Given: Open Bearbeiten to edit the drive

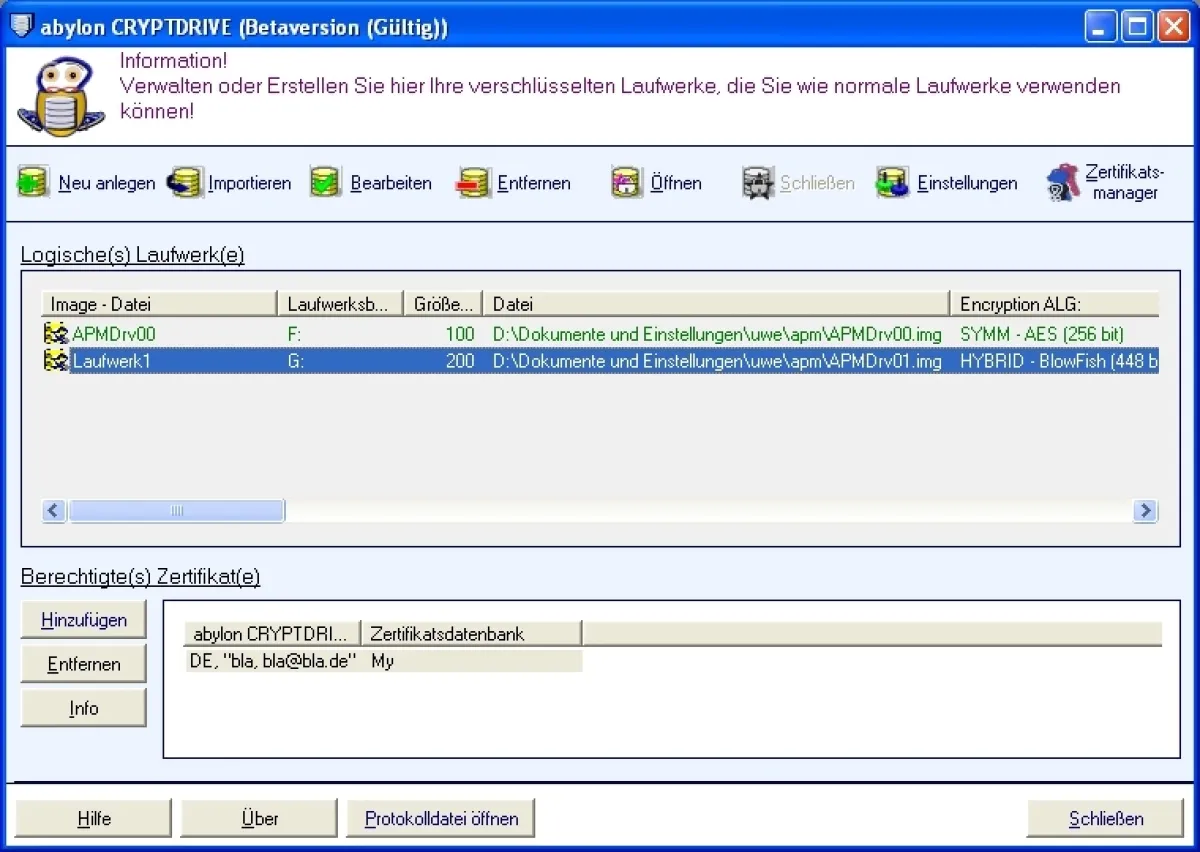Looking at the screenshot, I should [326, 183].
